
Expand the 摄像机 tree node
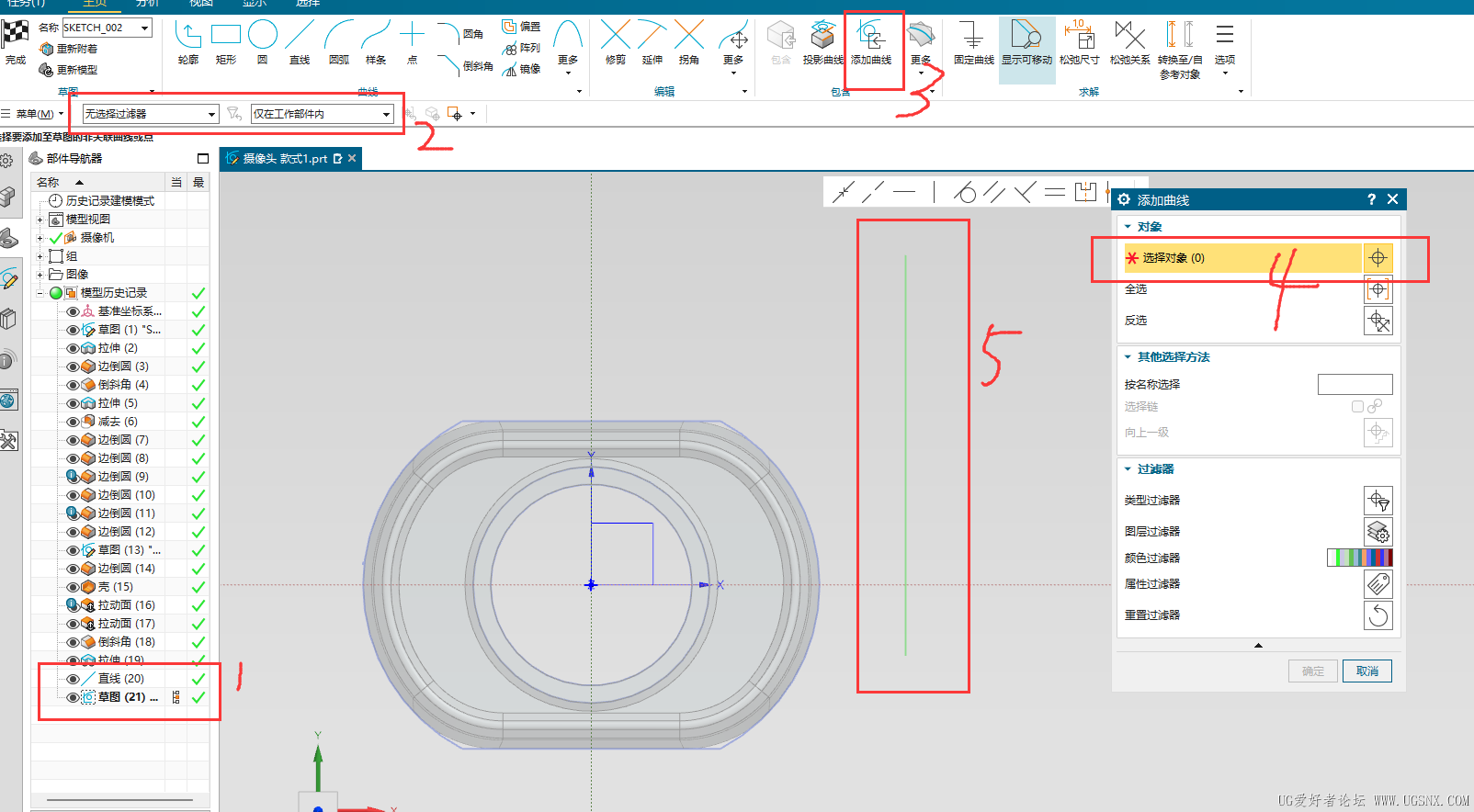[40, 238]
